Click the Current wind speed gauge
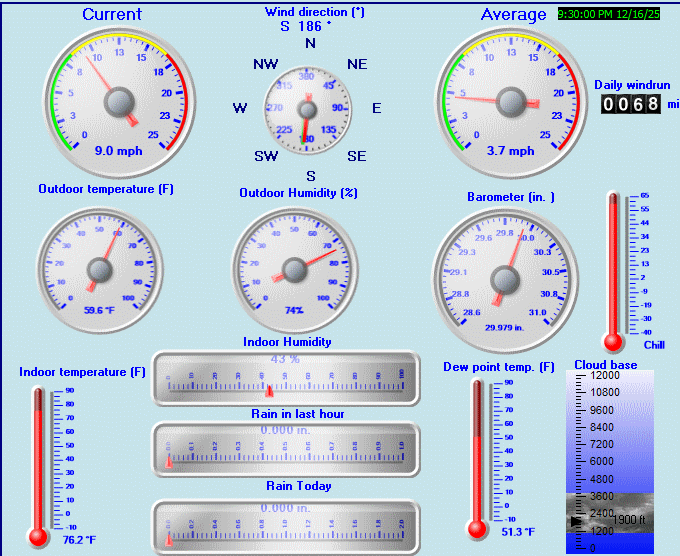The image size is (680, 556). [118, 100]
